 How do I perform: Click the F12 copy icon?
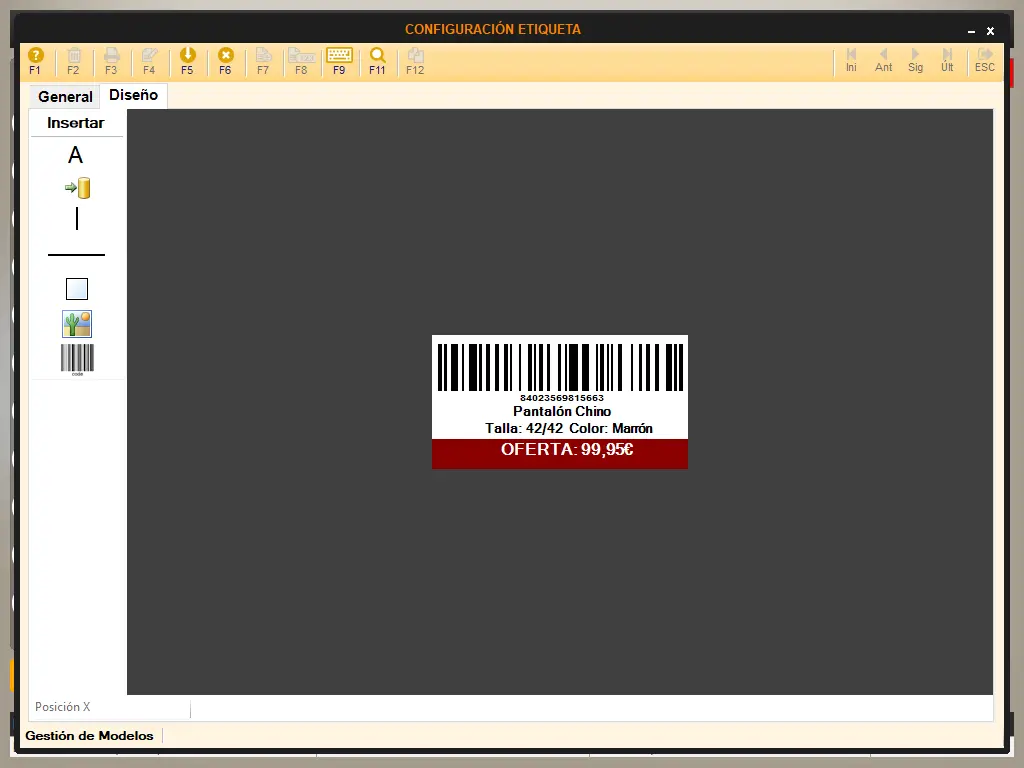415,61
